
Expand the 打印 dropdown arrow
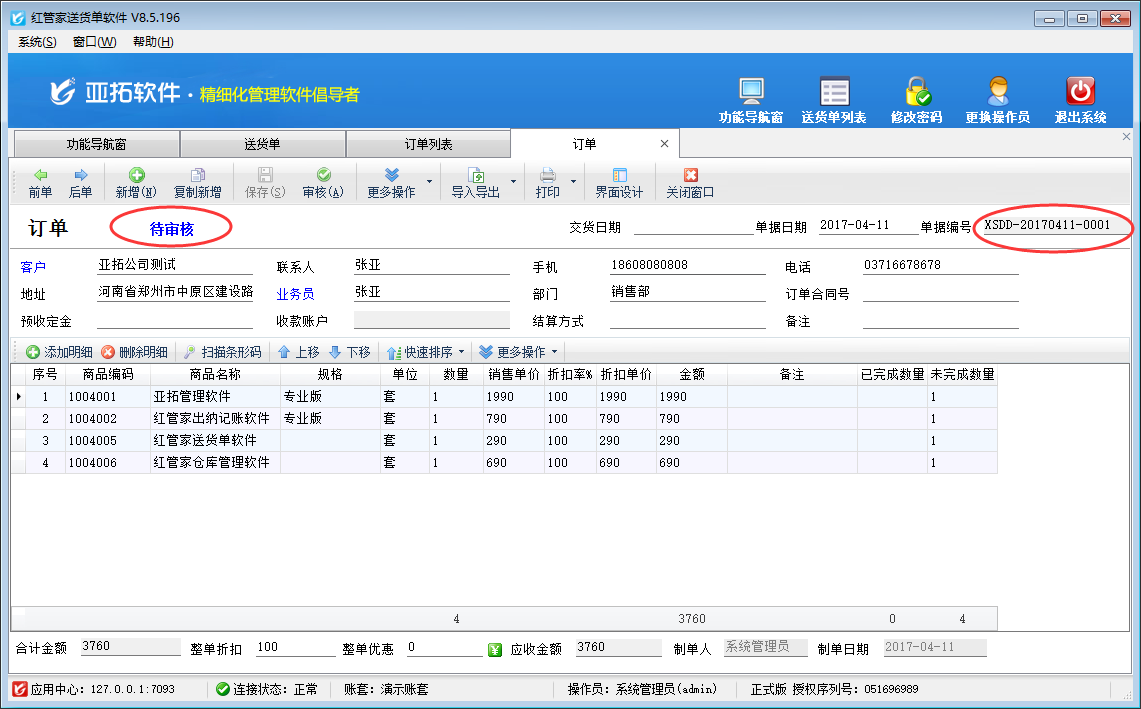click(x=574, y=182)
